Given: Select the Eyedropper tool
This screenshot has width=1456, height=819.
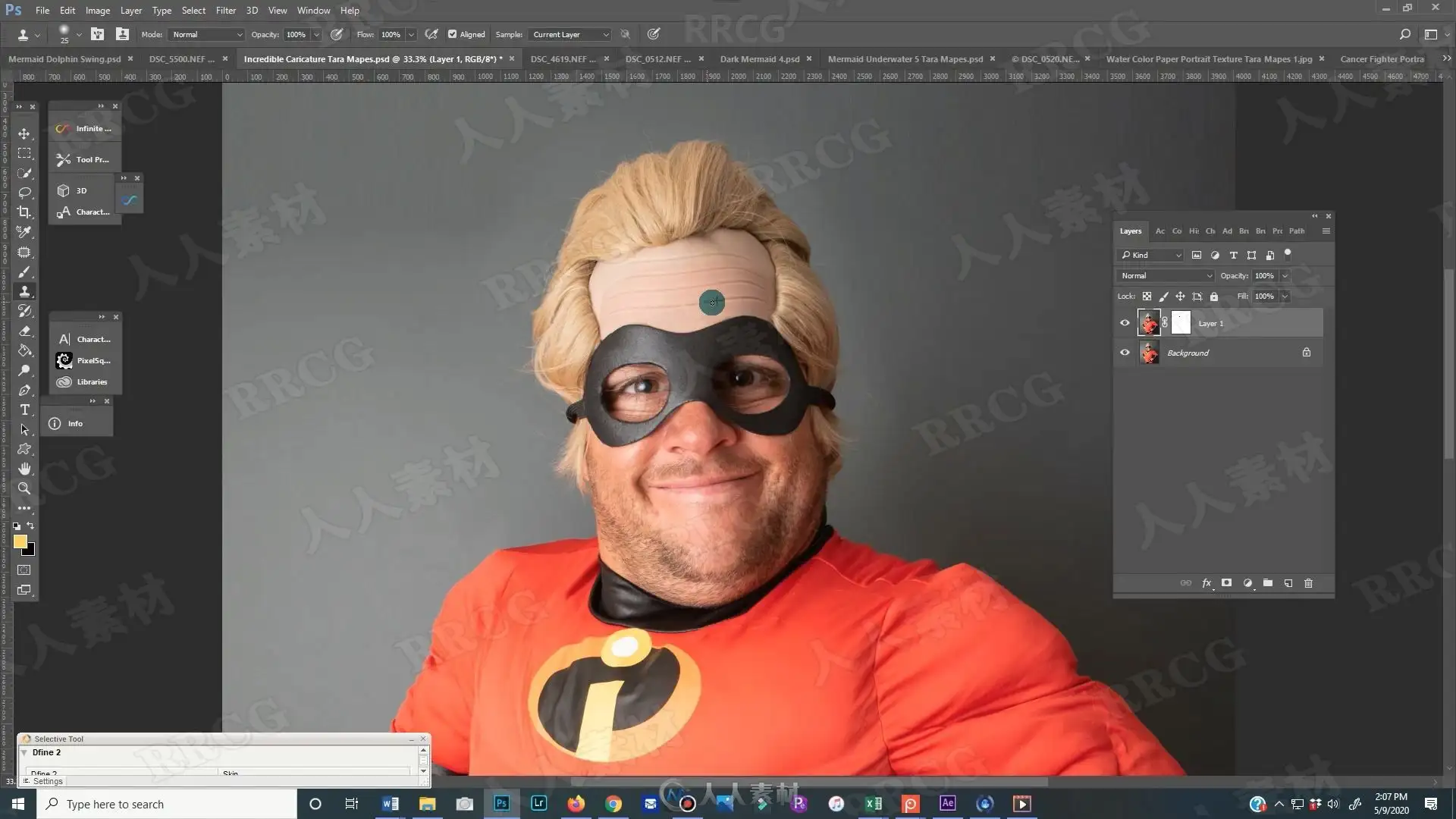Looking at the screenshot, I should point(24,232).
